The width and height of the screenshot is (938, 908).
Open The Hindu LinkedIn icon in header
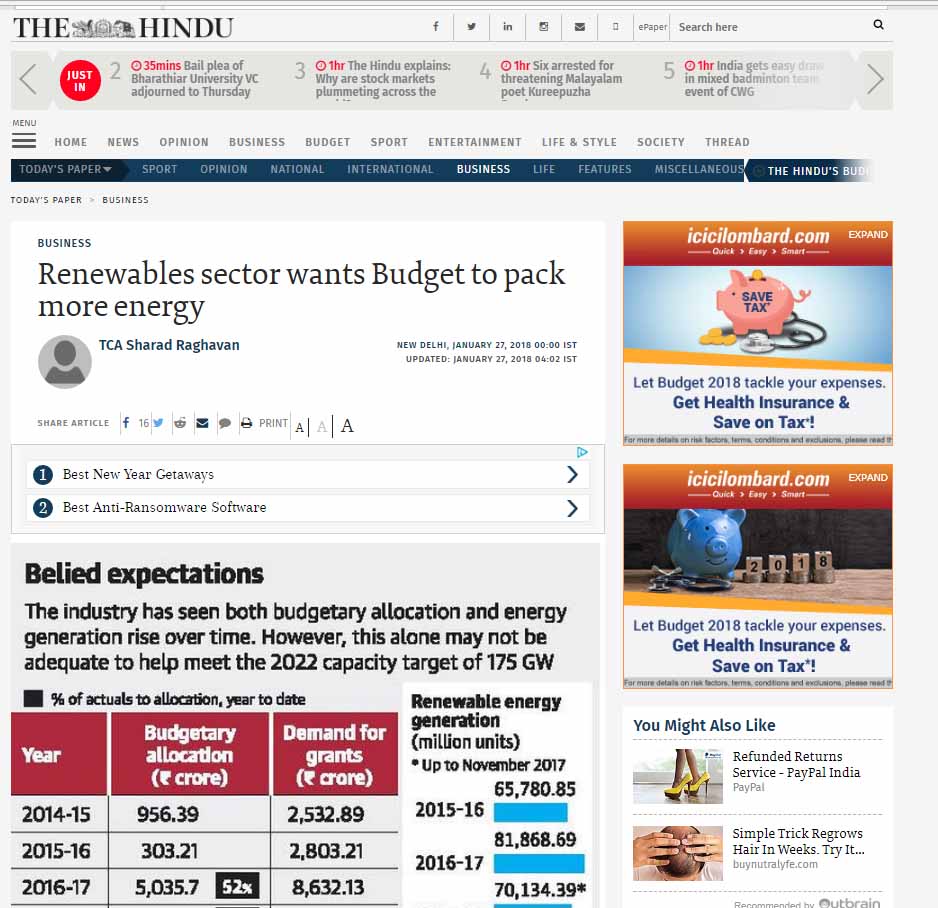point(507,27)
